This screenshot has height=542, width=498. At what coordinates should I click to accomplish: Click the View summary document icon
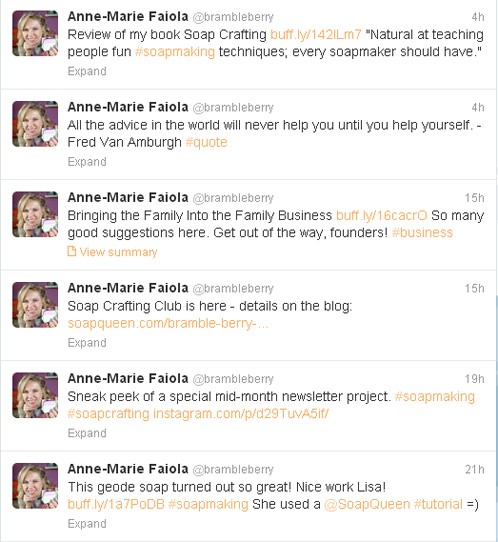72,251
